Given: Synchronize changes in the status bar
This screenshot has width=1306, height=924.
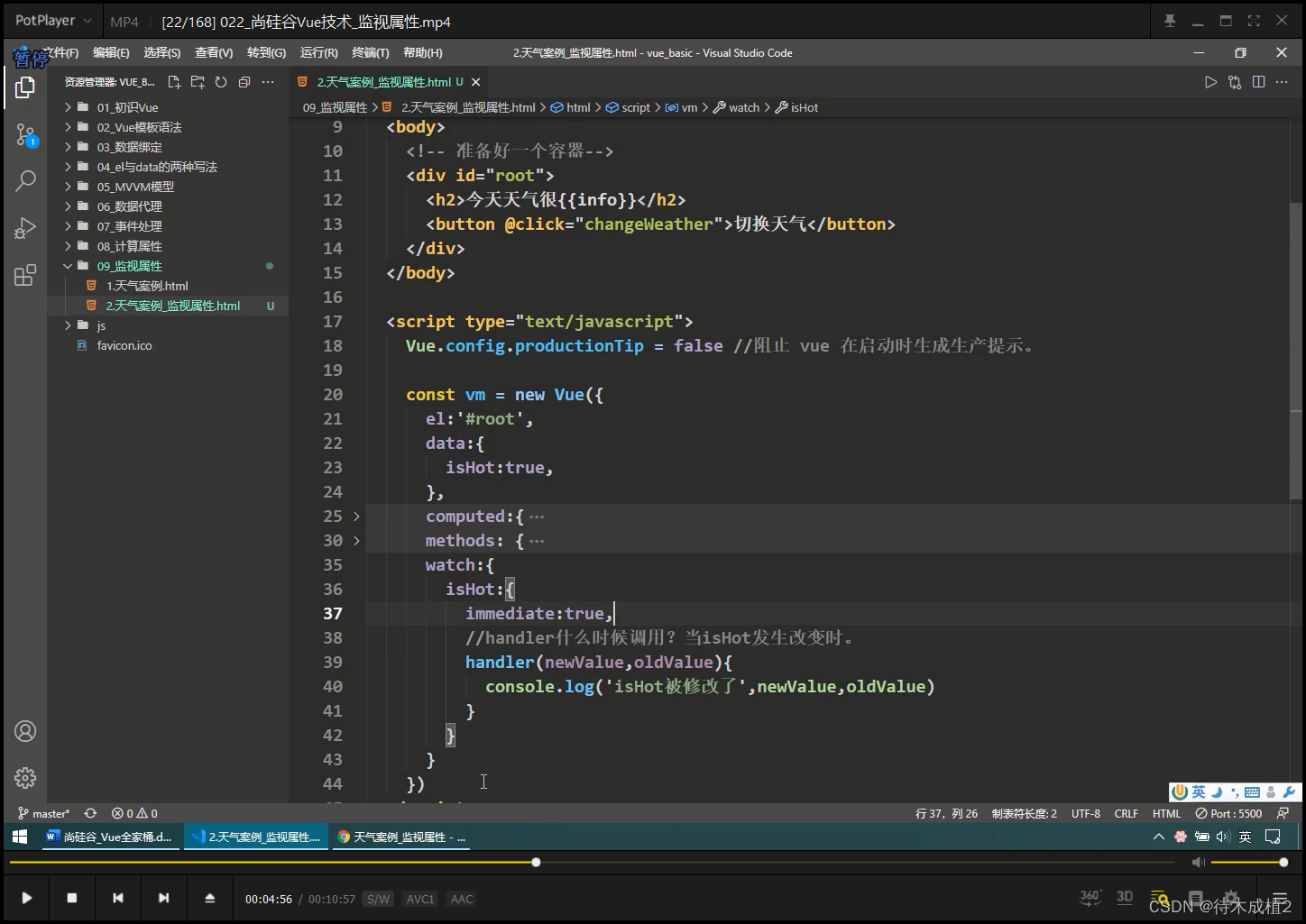Looking at the screenshot, I should click(x=90, y=813).
